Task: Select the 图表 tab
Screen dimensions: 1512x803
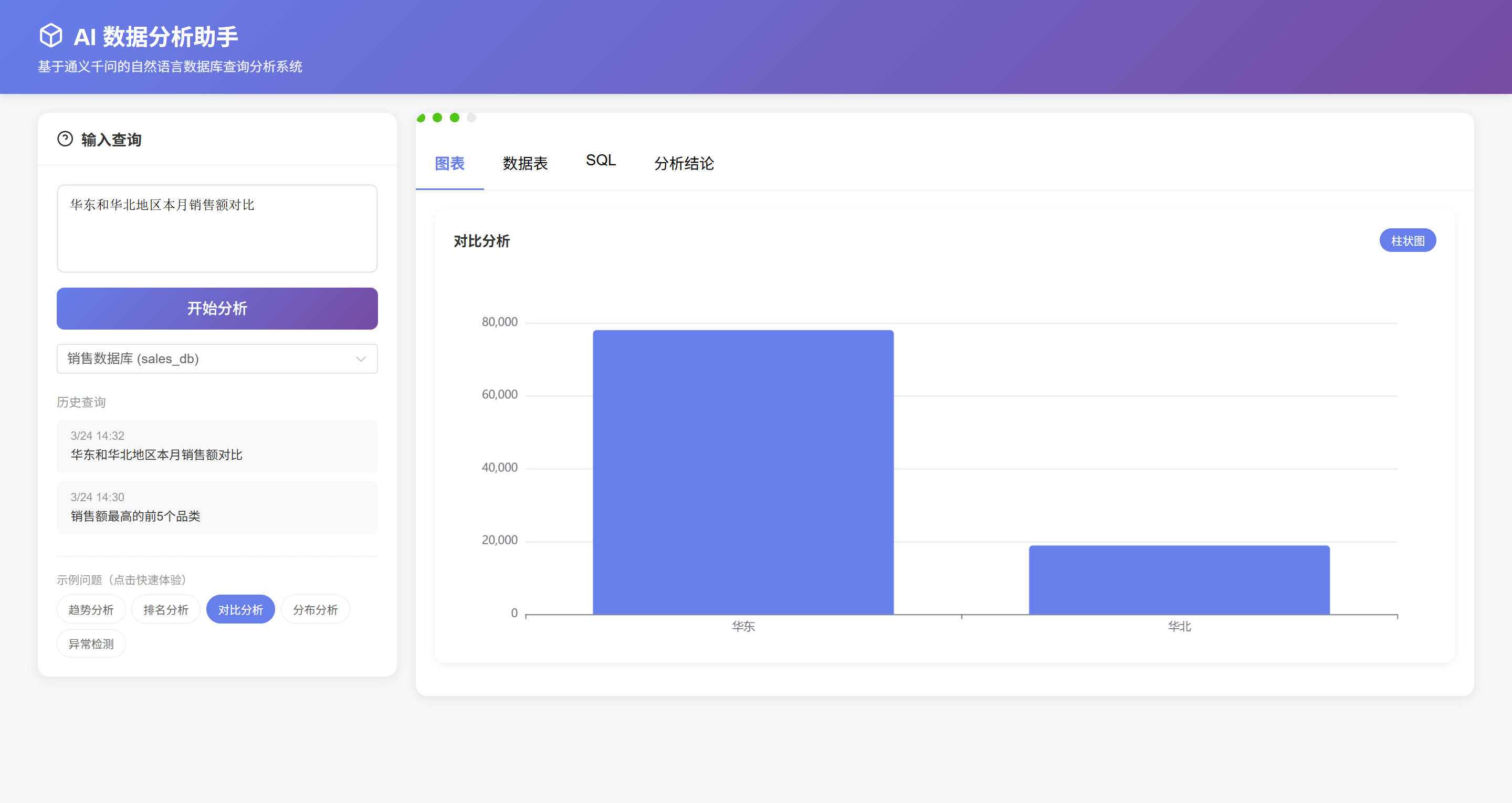Action: coord(449,163)
